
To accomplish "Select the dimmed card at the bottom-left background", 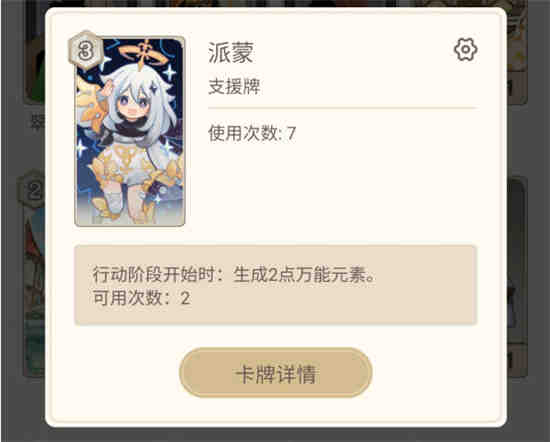I will [34, 281].
